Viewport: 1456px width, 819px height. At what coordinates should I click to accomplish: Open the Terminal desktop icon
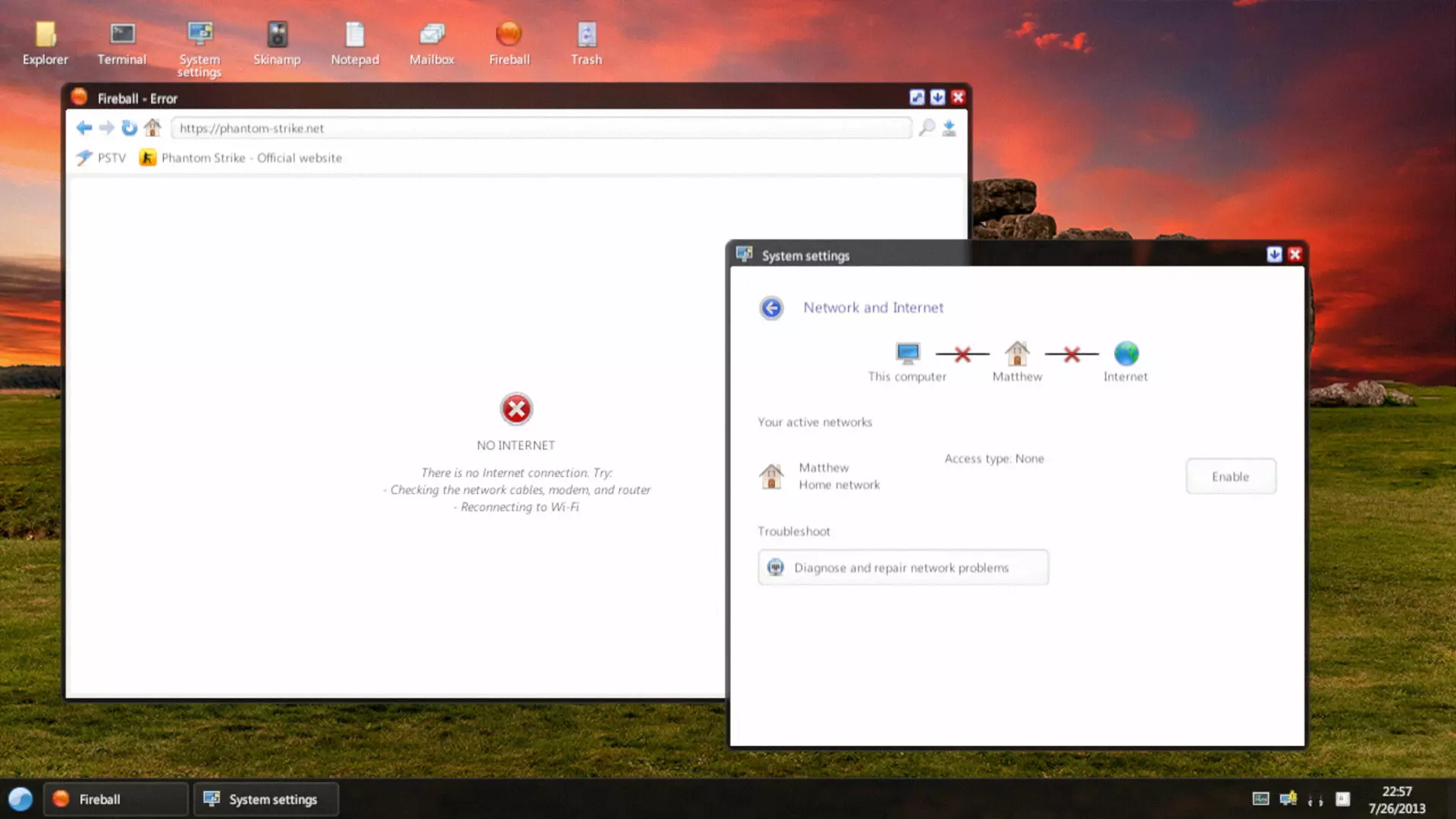[122, 44]
